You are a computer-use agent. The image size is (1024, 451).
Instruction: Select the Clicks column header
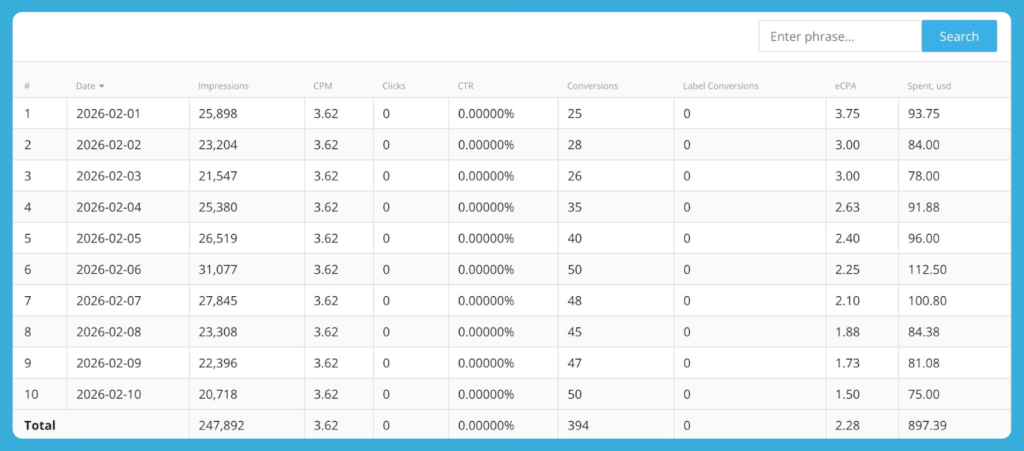pos(394,86)
